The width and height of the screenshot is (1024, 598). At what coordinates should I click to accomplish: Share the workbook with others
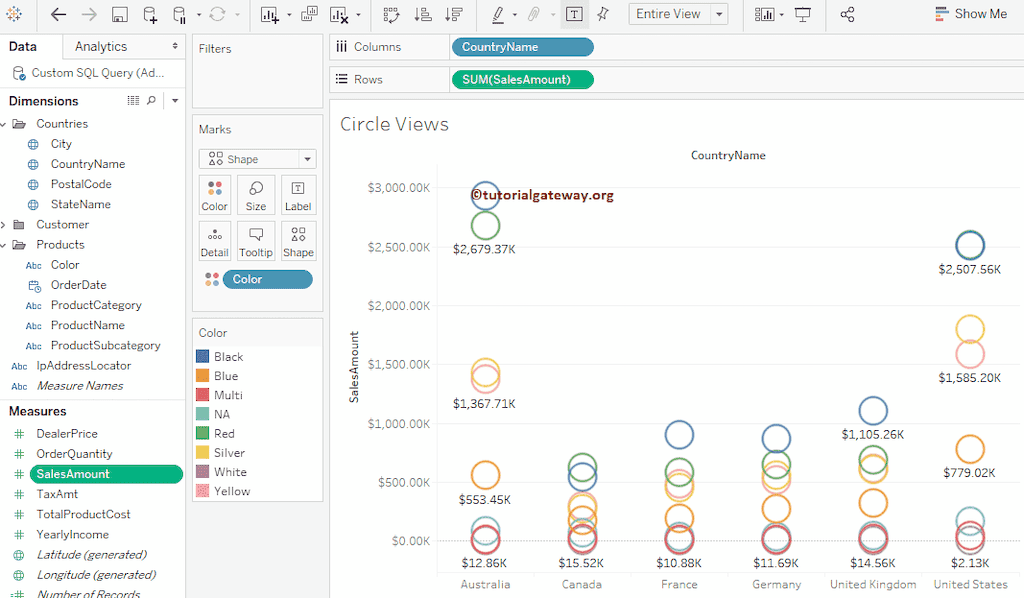click(846, 15)
